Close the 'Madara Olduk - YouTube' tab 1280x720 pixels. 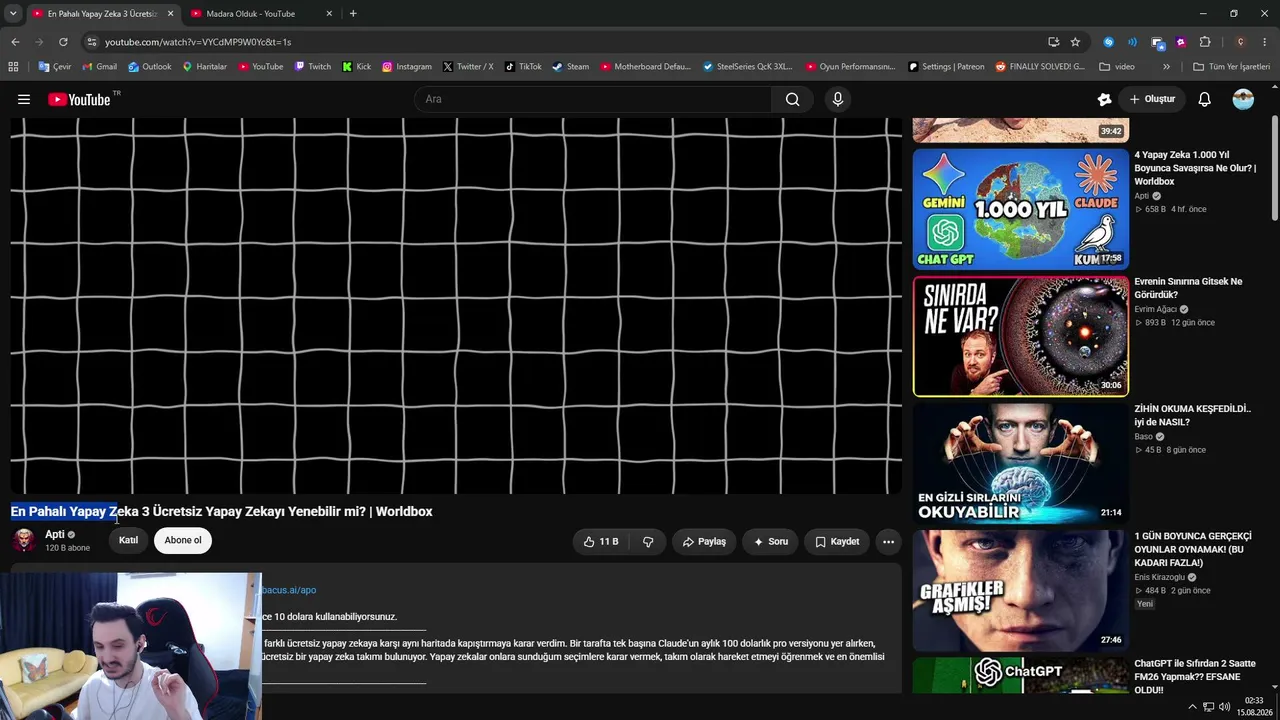tap(329, 14)
